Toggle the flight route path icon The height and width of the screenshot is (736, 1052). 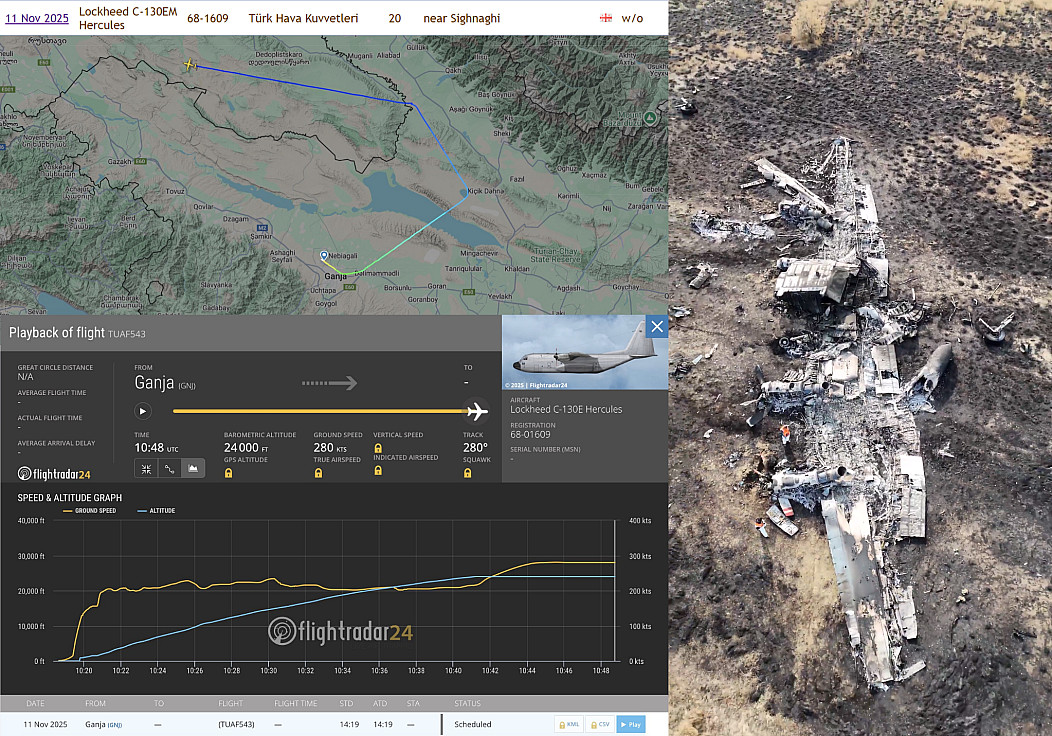(170, 467)
